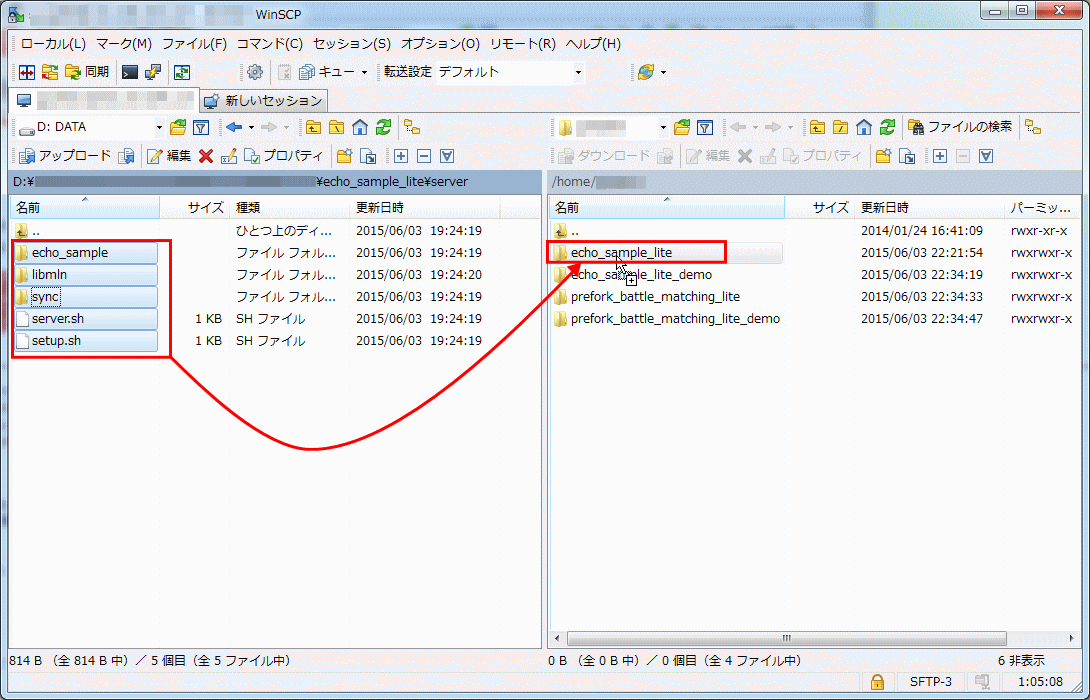The width and height of the screenshot is (1090, 700).
Task: Click remote panel horizontal scrollbar
Action: pyautogui.click(x=787, y=638)
